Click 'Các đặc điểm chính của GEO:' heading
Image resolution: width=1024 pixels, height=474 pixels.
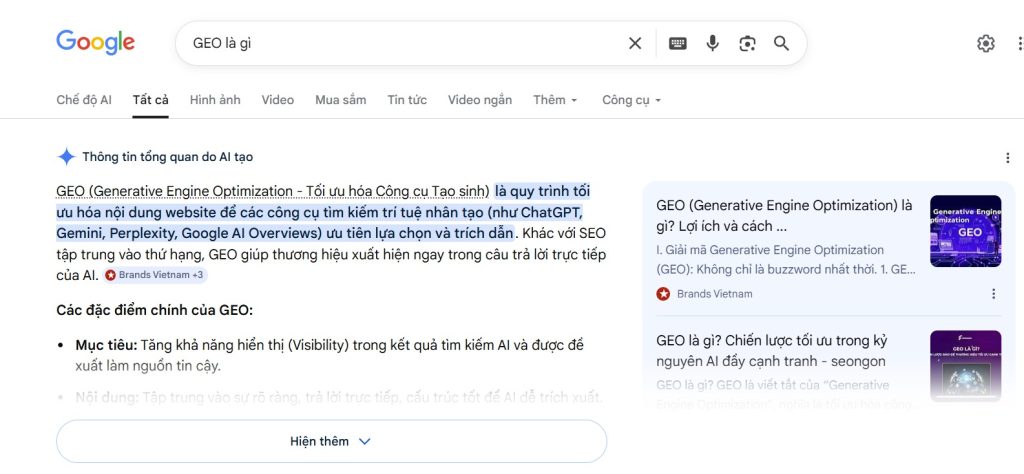tap(154, 309)
